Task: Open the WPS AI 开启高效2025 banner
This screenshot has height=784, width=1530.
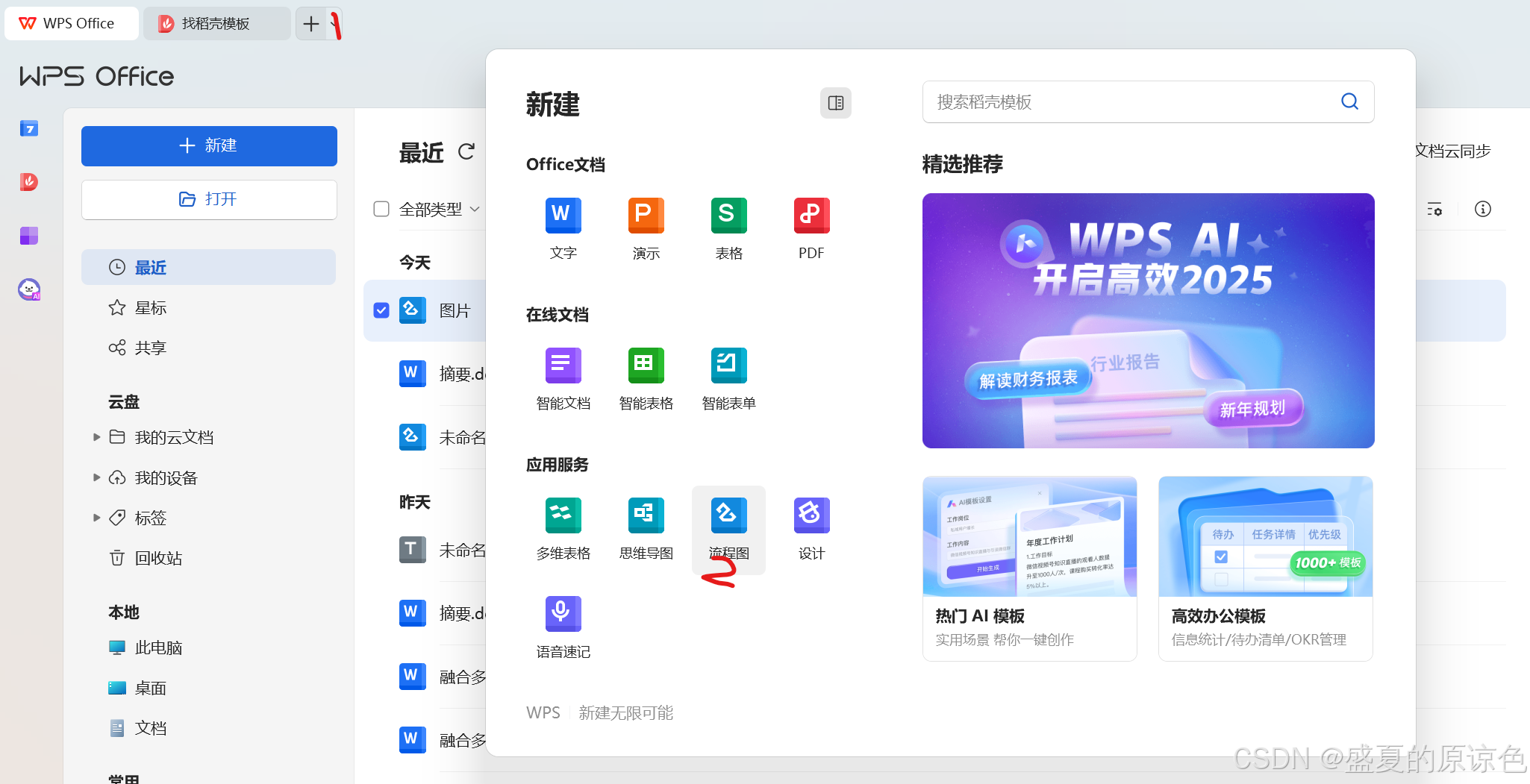Action: tap(1148, 321)
